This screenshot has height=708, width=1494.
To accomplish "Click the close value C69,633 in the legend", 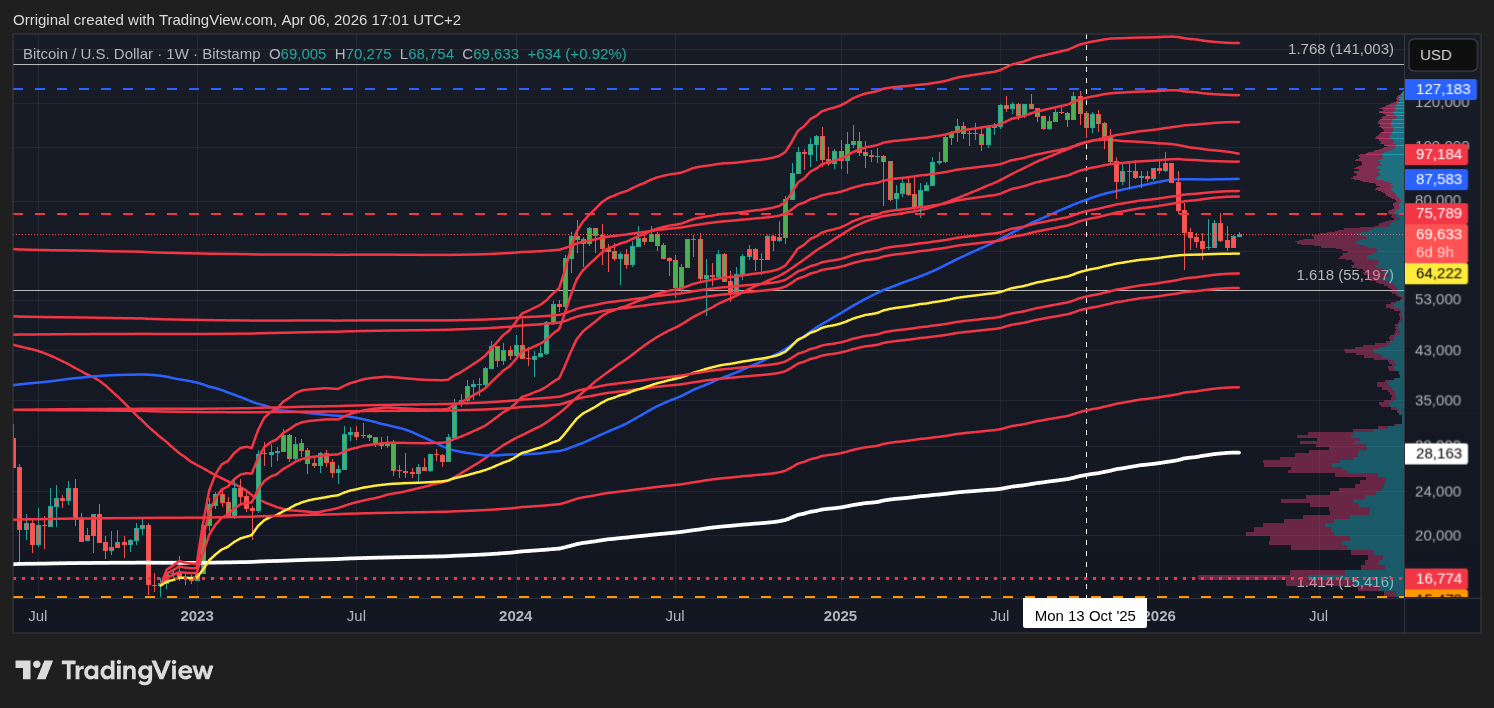I will pos(491,54).
